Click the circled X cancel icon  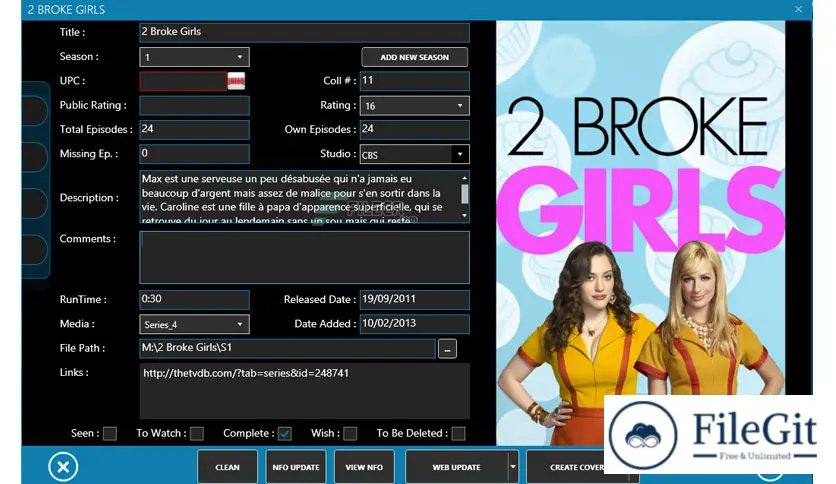[63, 467]
